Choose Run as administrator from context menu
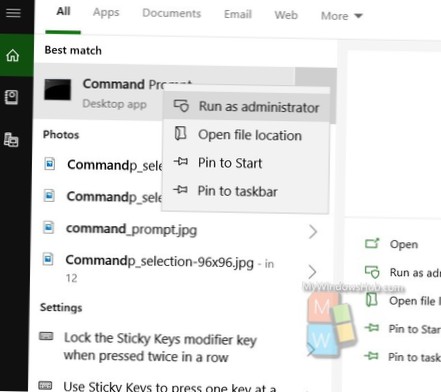The width and height of the screenshot is (441, 392). 246,107
